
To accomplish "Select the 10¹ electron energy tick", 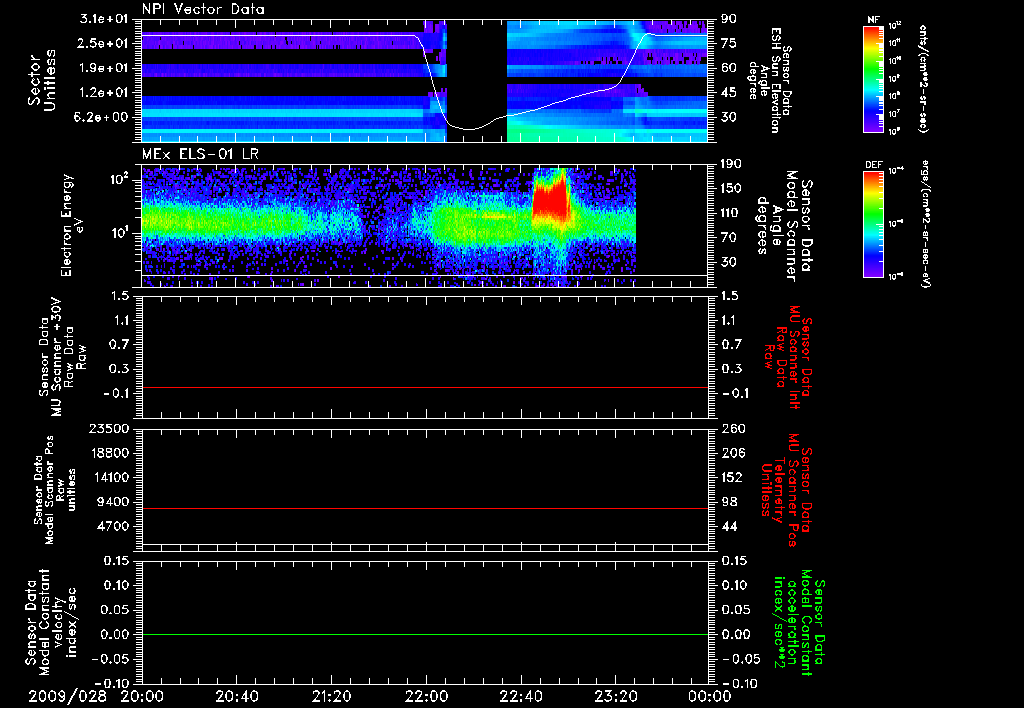I will click(x=121, y=233).
